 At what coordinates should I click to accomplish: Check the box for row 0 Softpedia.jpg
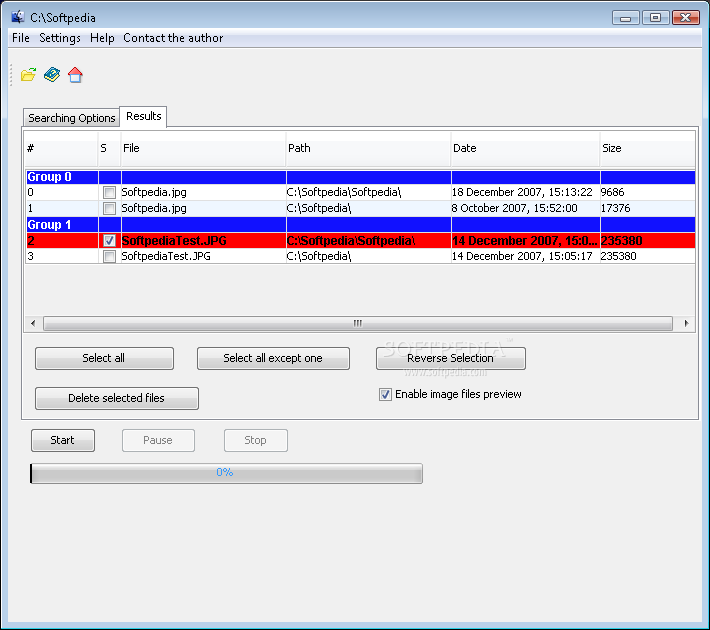pos(109,192)
